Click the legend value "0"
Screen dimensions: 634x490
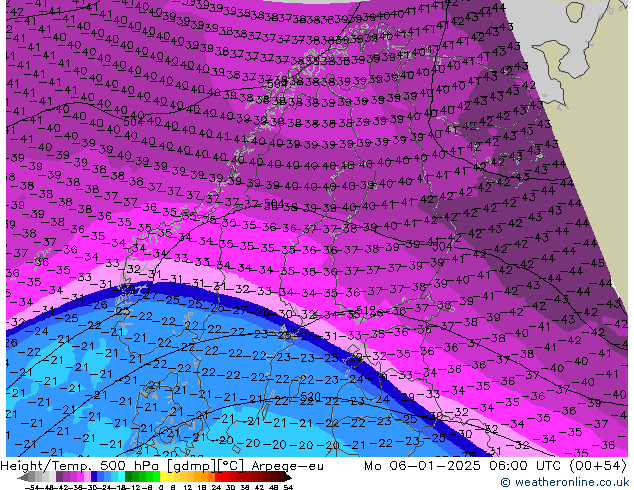coord(161,488)
